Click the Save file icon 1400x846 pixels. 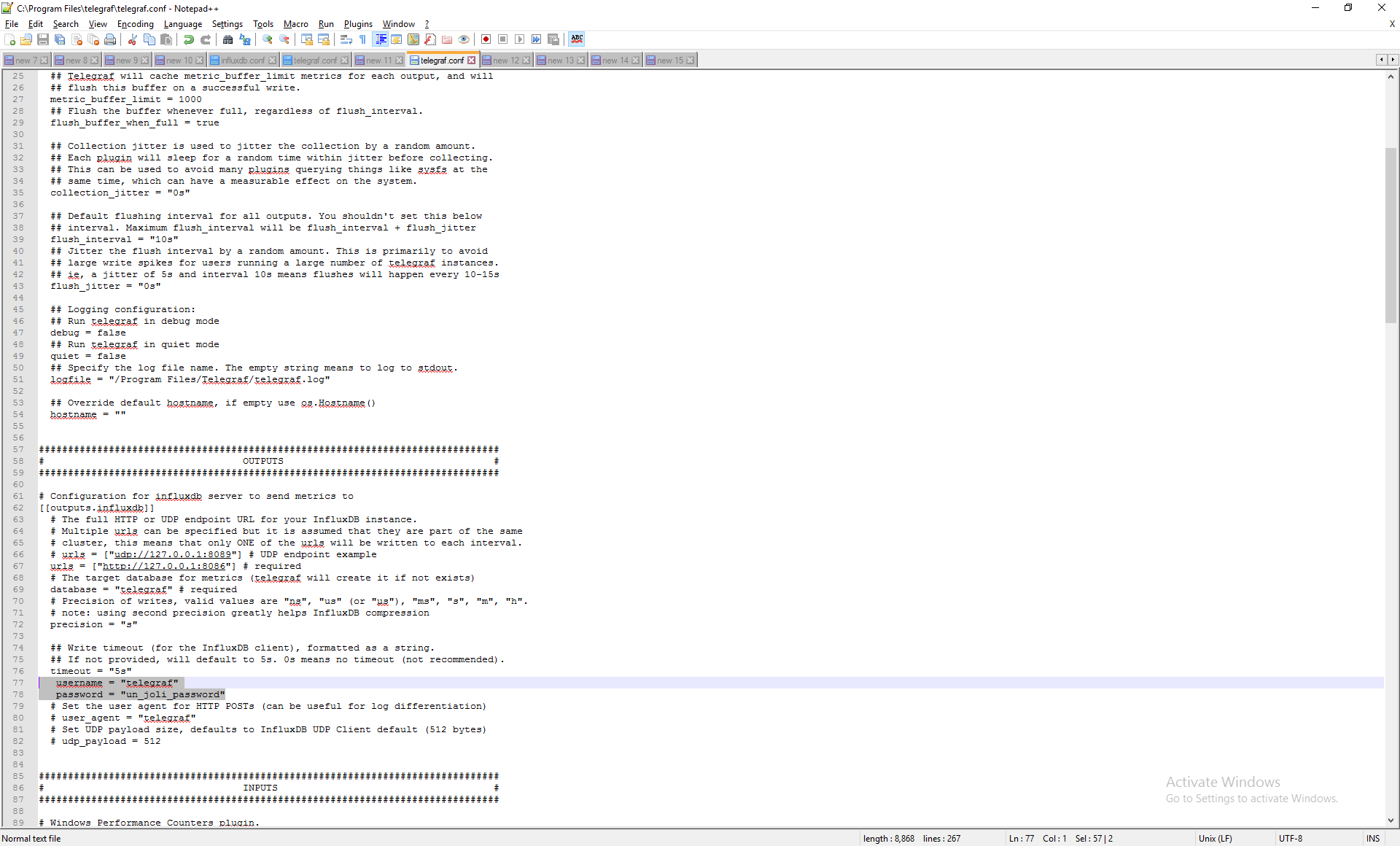point(43,39)
